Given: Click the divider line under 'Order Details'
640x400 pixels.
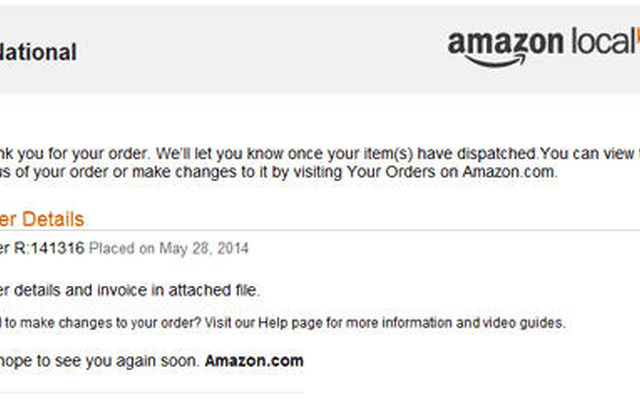Looking at the screenshot, I should pos(320,230).
